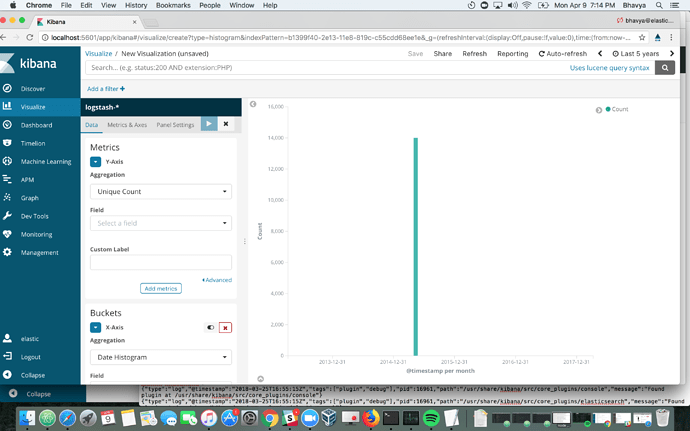Collapse the X-Axis bucket section
Screen dimensions: 690x431
[x=95, y=328]
